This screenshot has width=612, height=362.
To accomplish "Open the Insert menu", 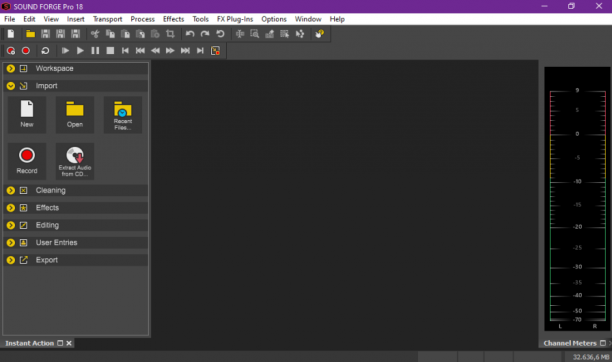I will click(75, 19).
